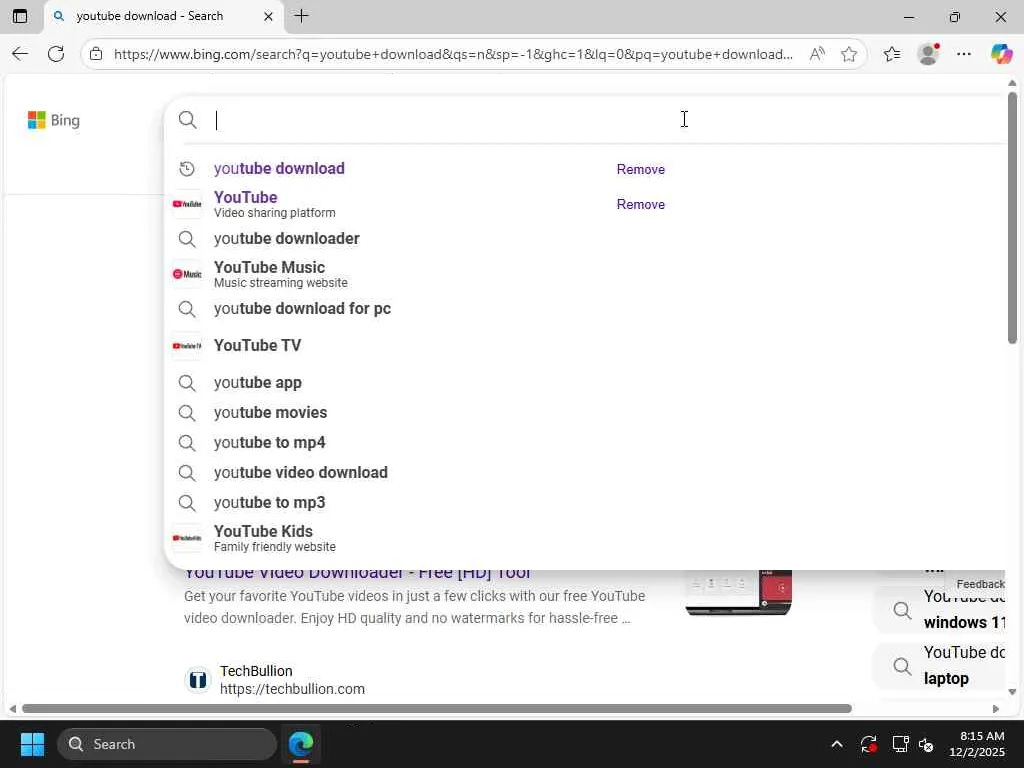Screen dimensions: 1024x768
Task: Click the vertical page scrollbar thumb
Action: [x=1012, y=217]
